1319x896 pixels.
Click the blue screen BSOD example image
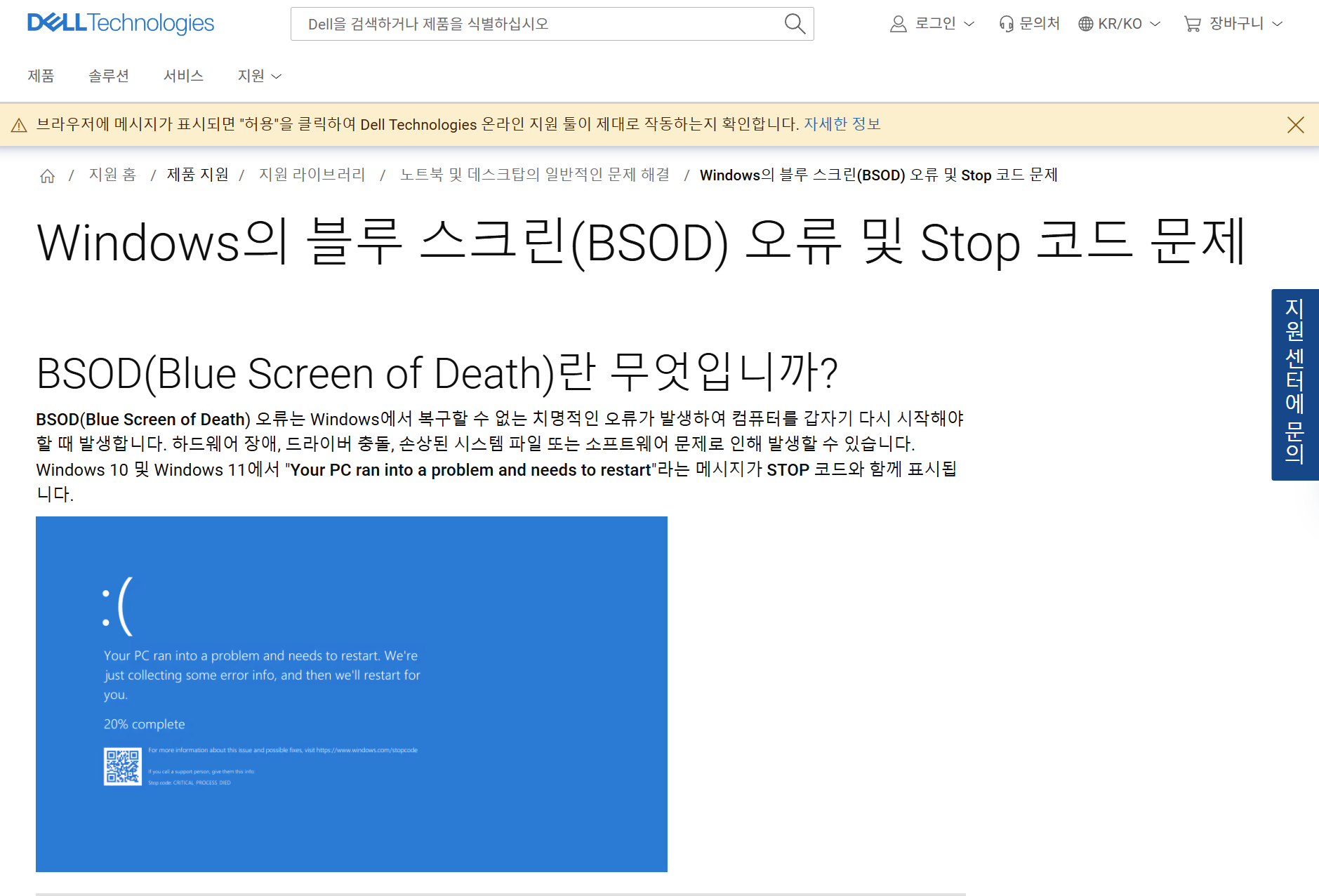point(352,694)
